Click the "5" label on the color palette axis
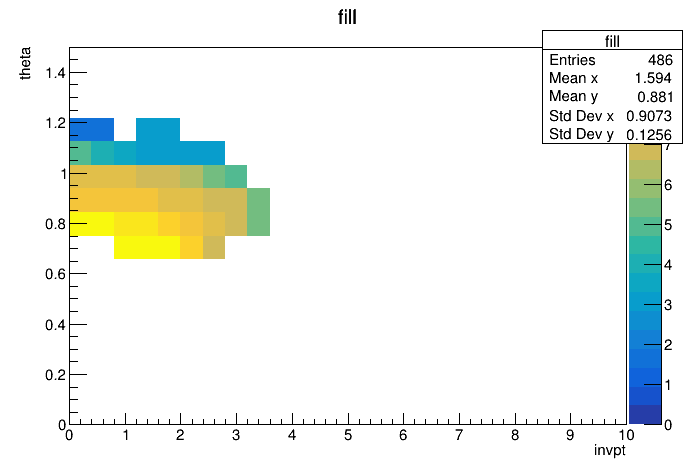 [x=668, y=225]
